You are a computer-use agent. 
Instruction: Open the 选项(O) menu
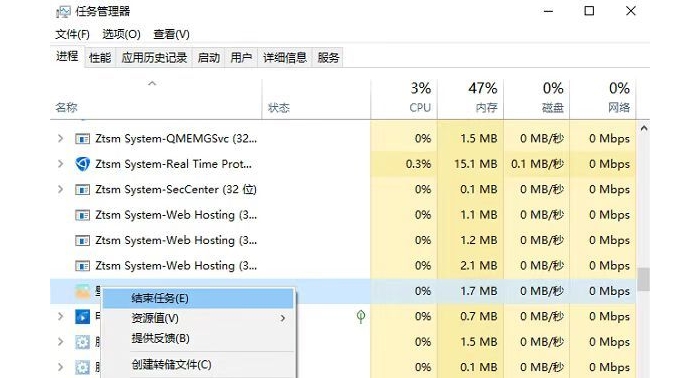coord(121,34)
